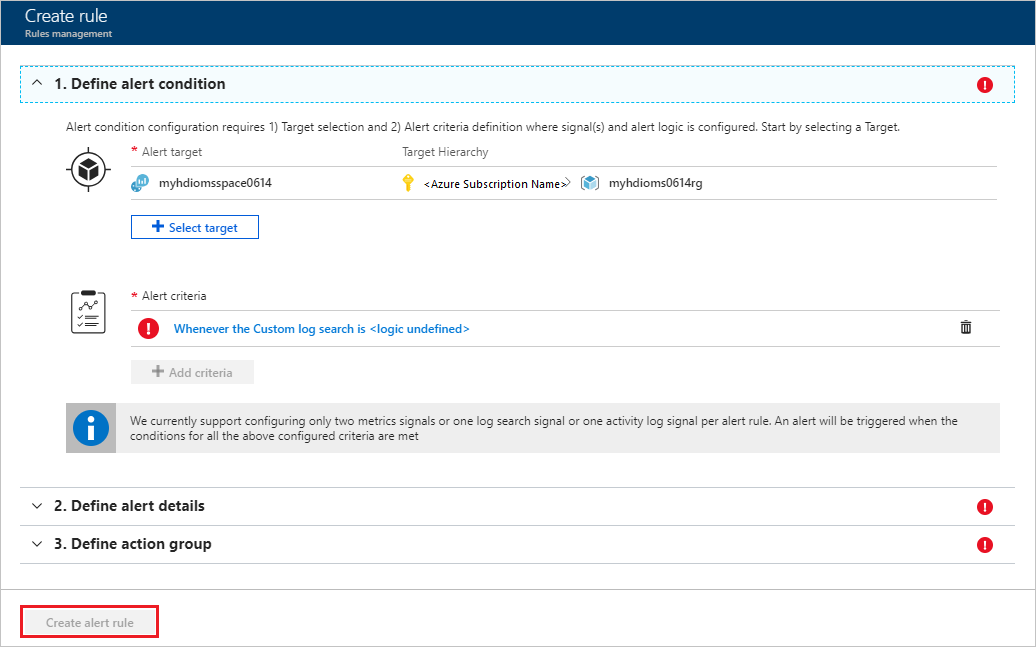Click the error icon on Define alert condition

tap(985, 85)
